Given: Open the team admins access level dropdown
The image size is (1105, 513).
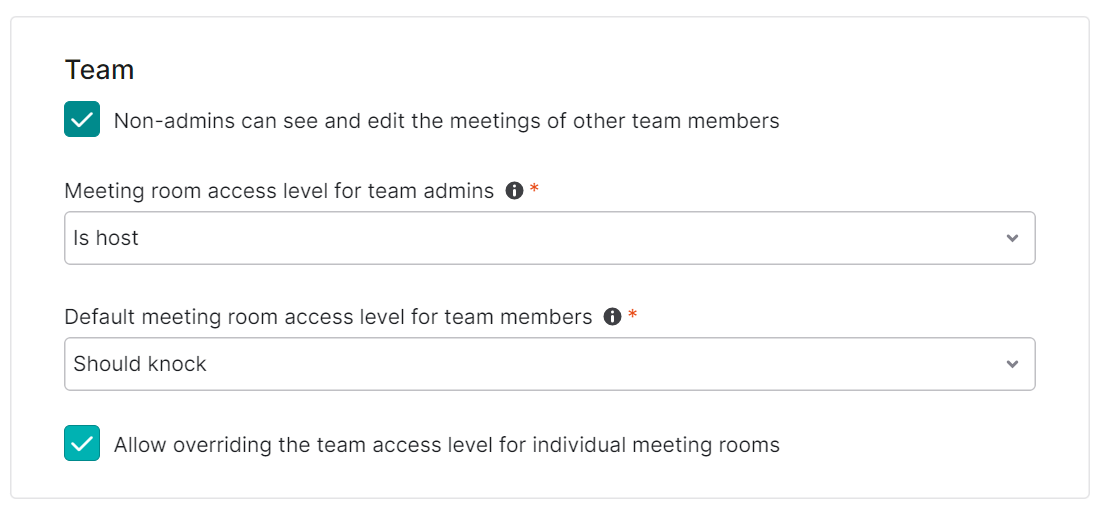Looking at the screenshot, I should (x=550, y=238).
